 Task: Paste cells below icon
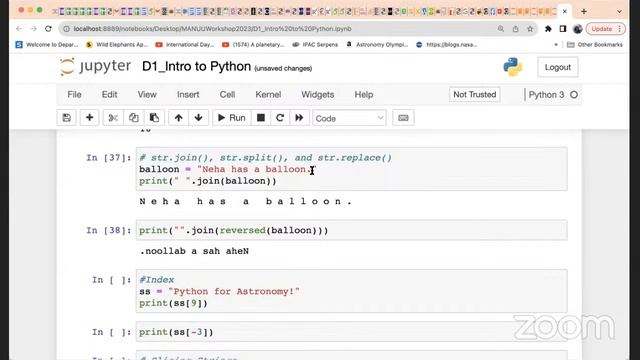[154, 118]
